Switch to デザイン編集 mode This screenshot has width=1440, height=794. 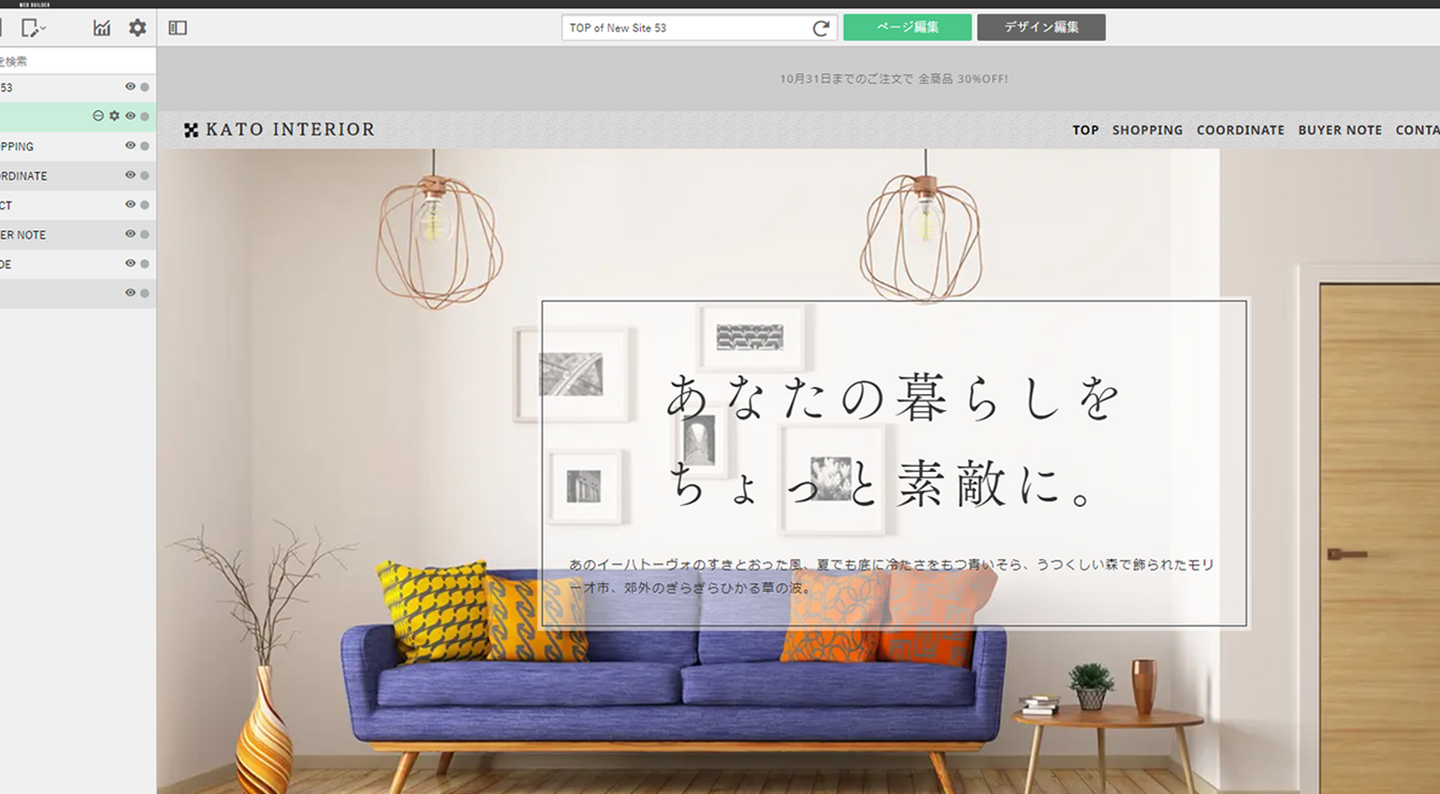pyautogui.click(x=1041, y=28)
